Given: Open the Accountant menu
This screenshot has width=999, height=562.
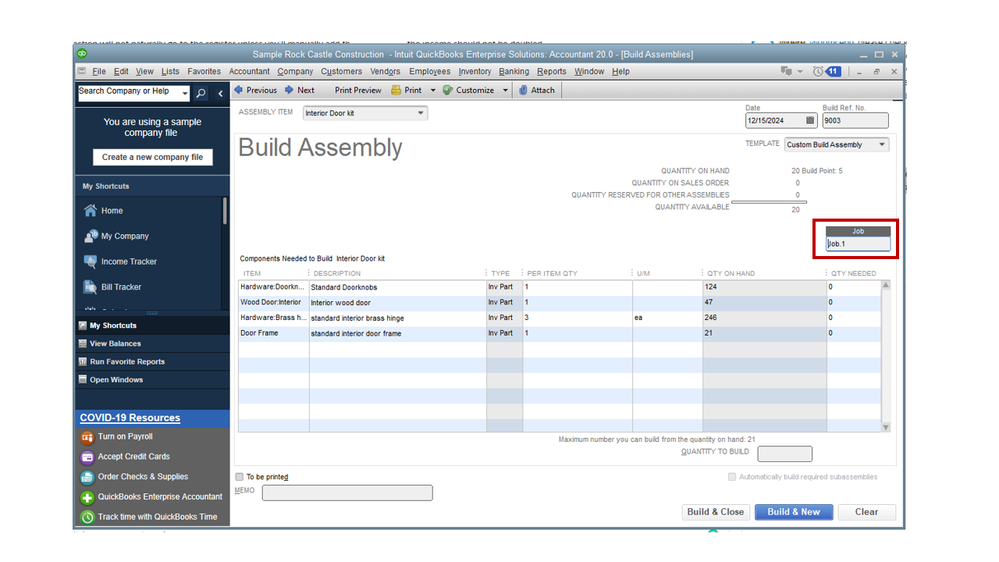Looking at the screenshot, I should (x=249, y=71).
